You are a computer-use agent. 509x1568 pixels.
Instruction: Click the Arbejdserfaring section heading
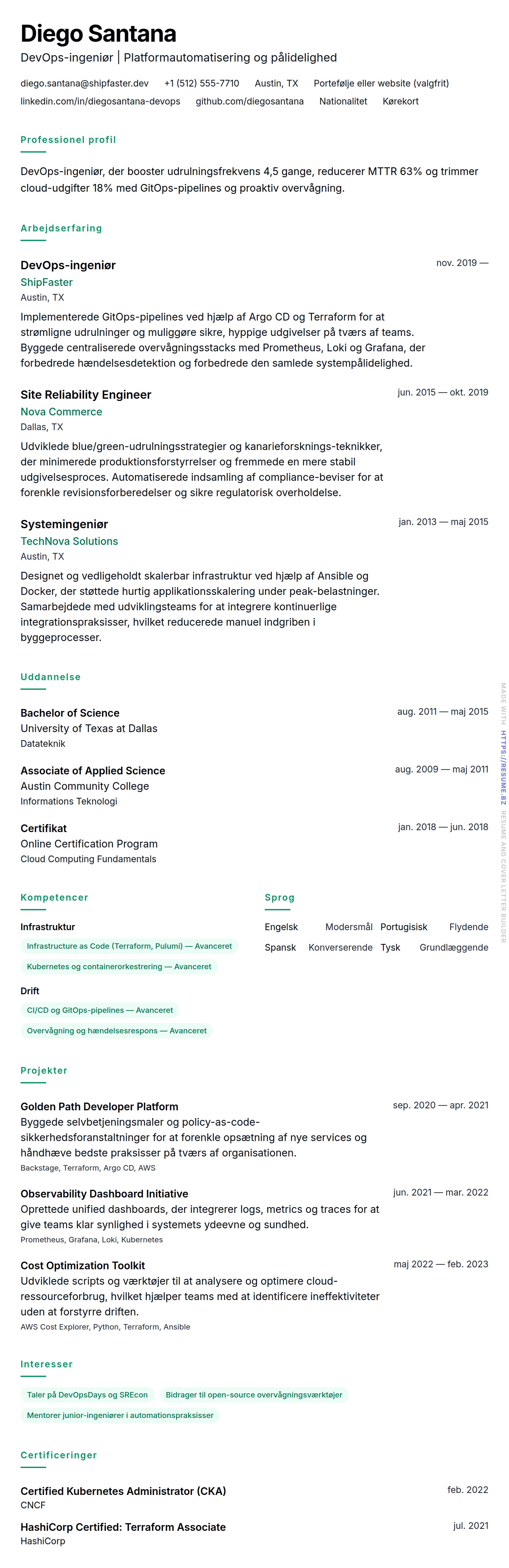62,228
